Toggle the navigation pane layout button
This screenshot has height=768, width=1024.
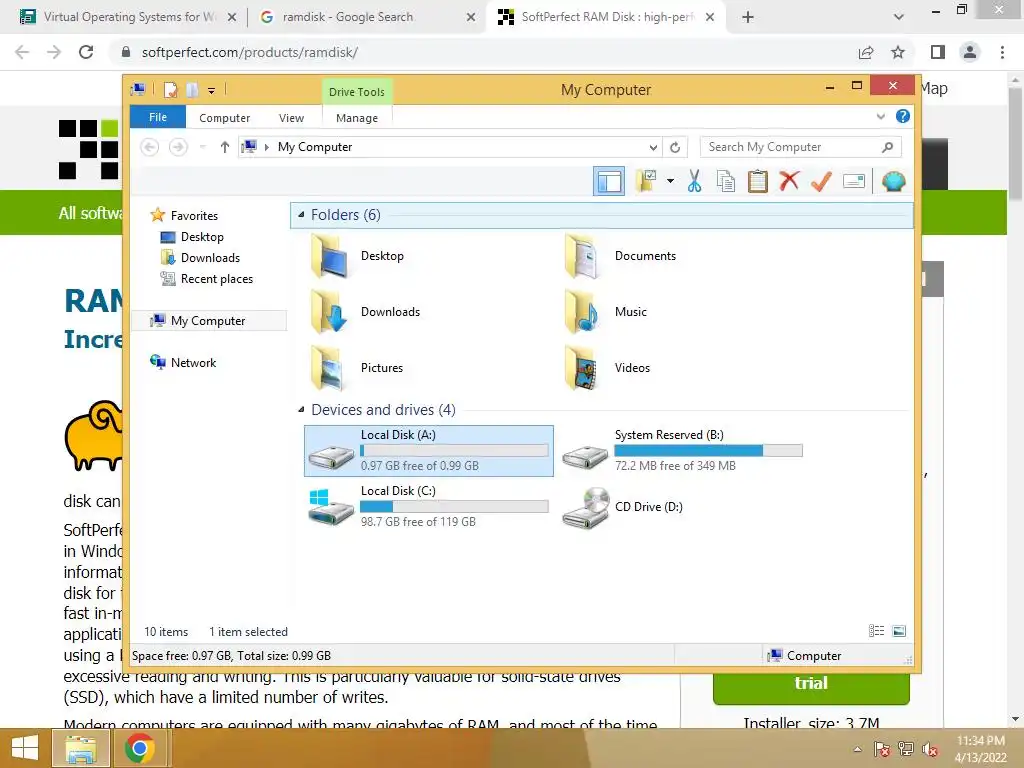pos(609,181)
